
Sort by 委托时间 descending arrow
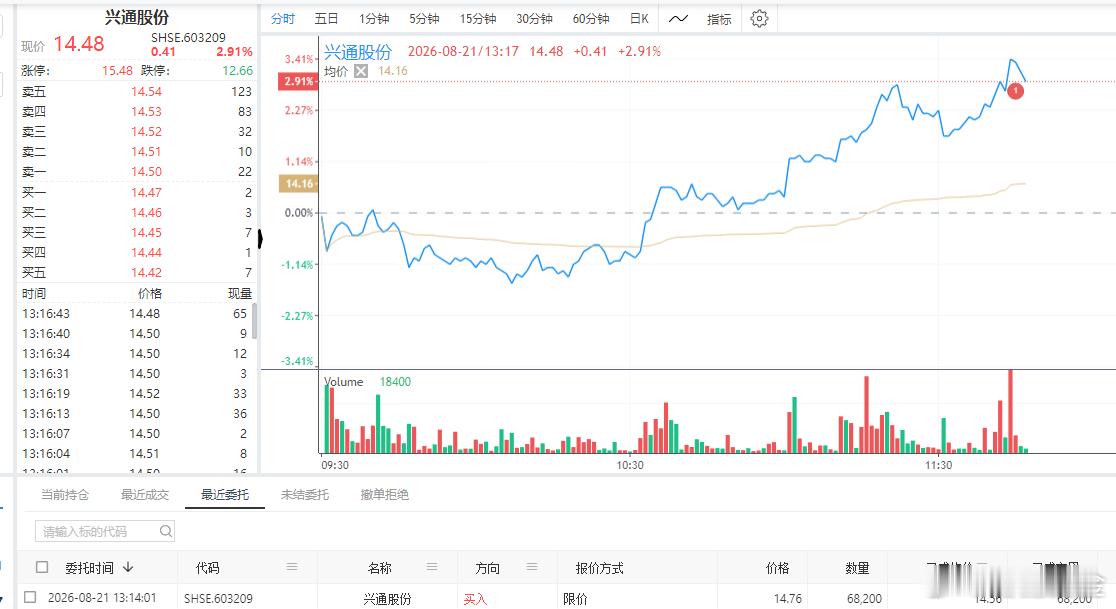click(128, 567)
